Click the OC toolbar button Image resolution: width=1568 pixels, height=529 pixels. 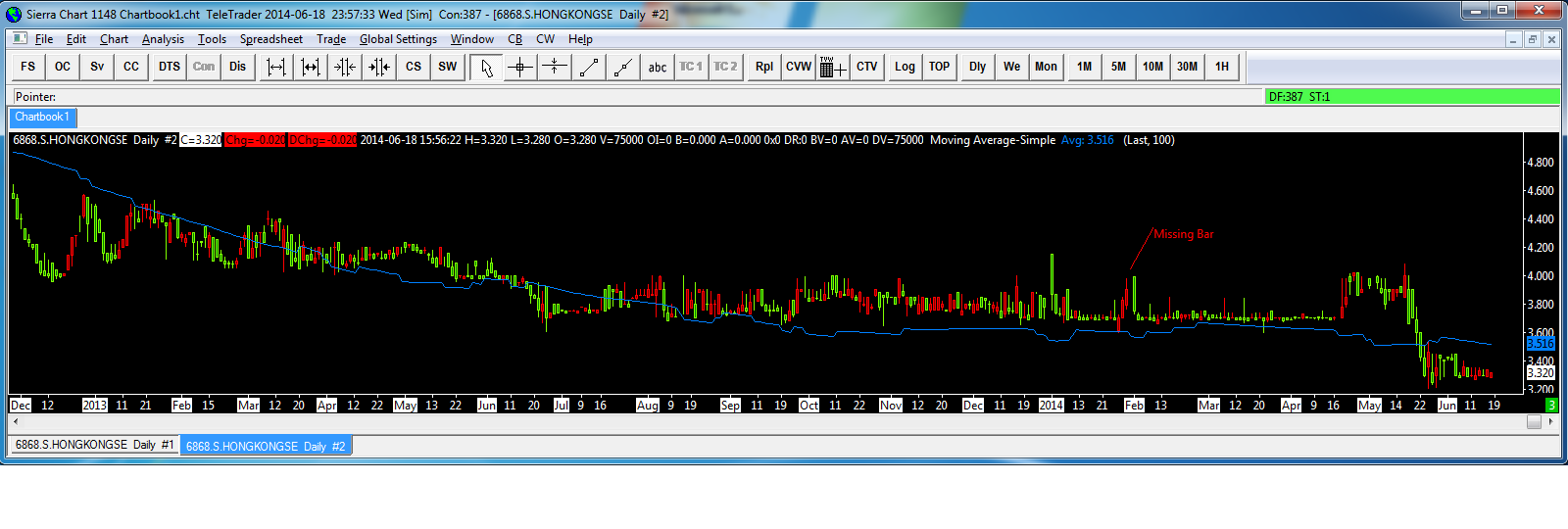tap(62, 67)
